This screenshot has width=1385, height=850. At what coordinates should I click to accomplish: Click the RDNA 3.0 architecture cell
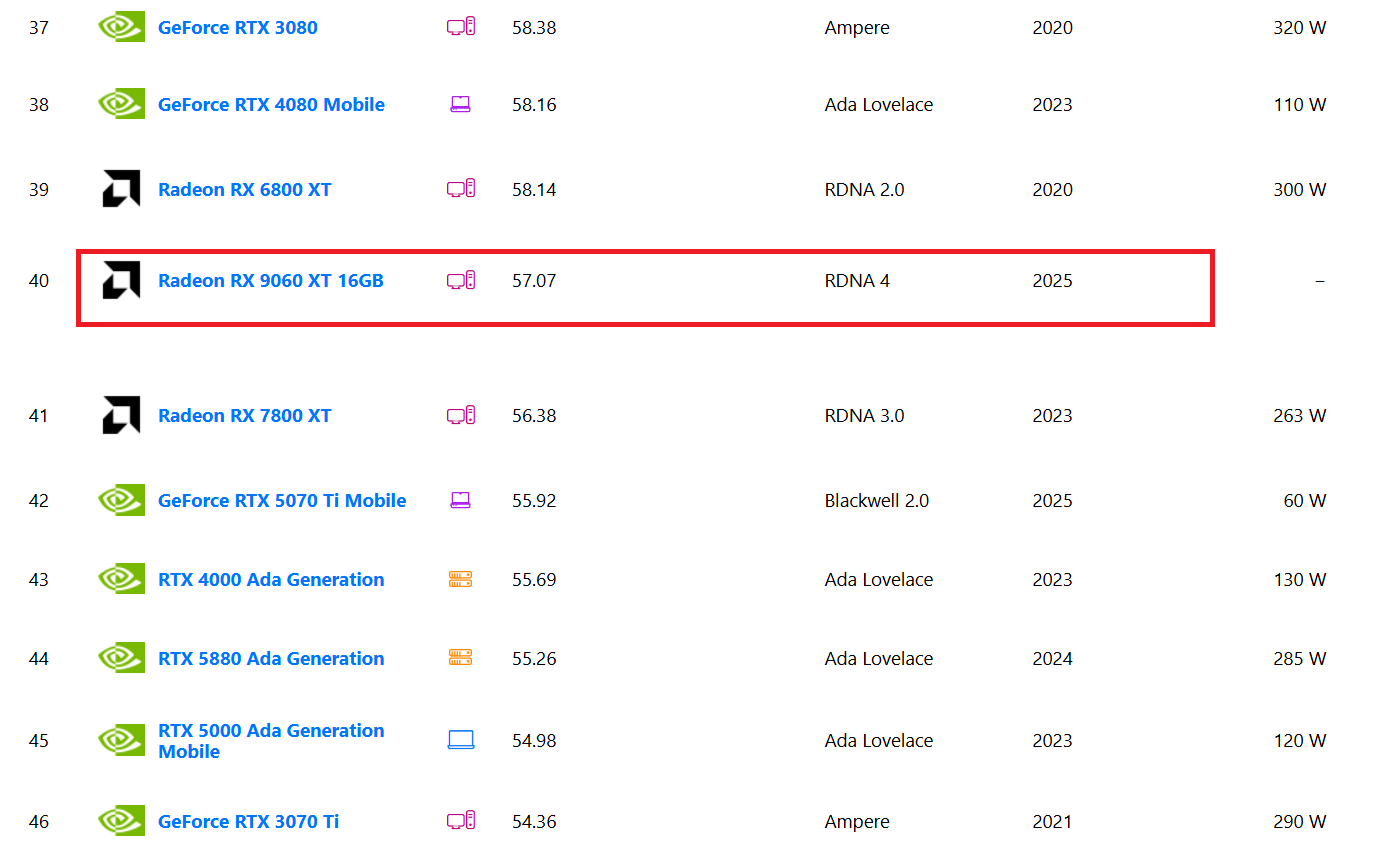(x=864, y=416)
